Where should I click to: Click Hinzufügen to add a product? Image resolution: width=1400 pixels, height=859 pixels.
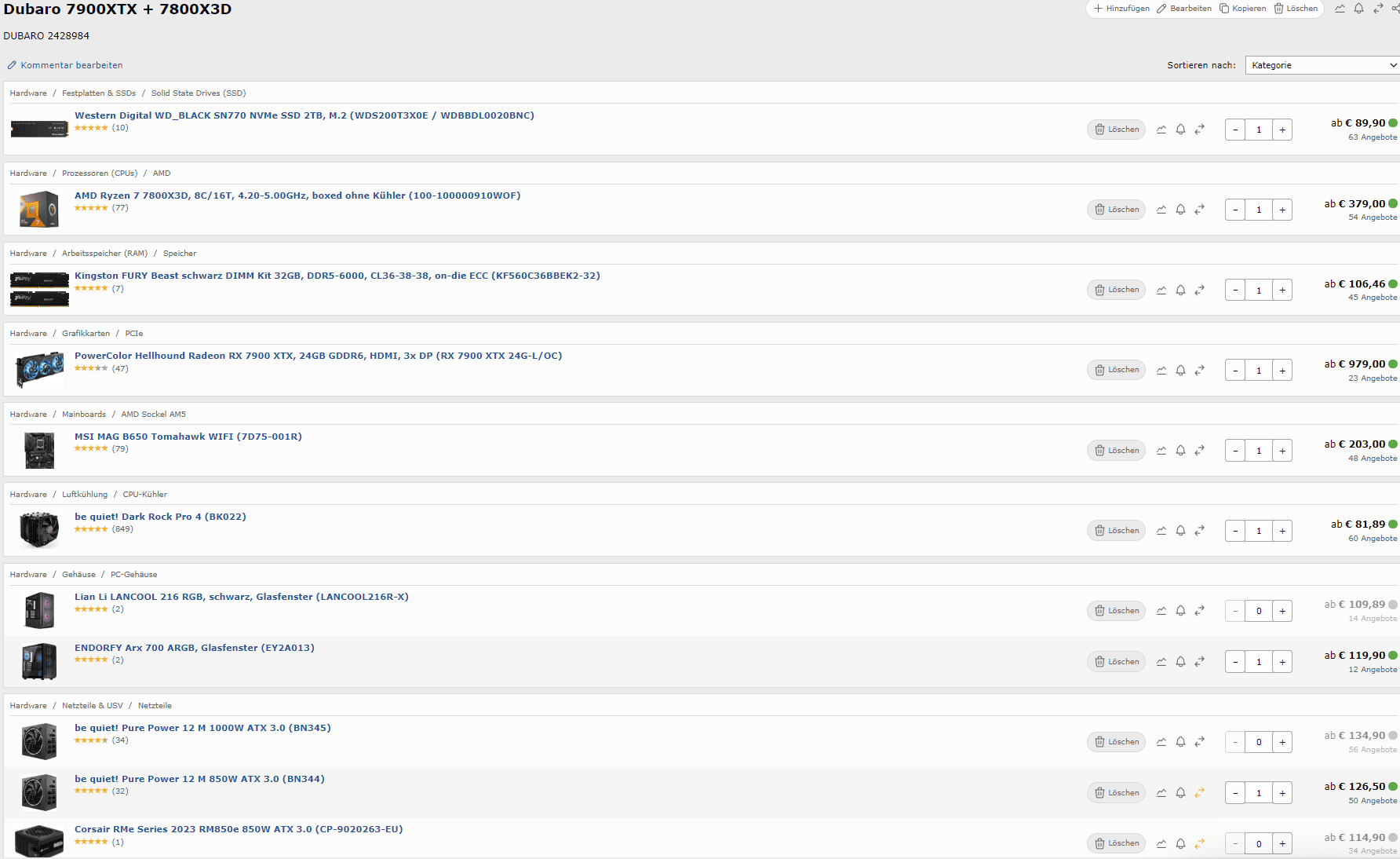1121,9
